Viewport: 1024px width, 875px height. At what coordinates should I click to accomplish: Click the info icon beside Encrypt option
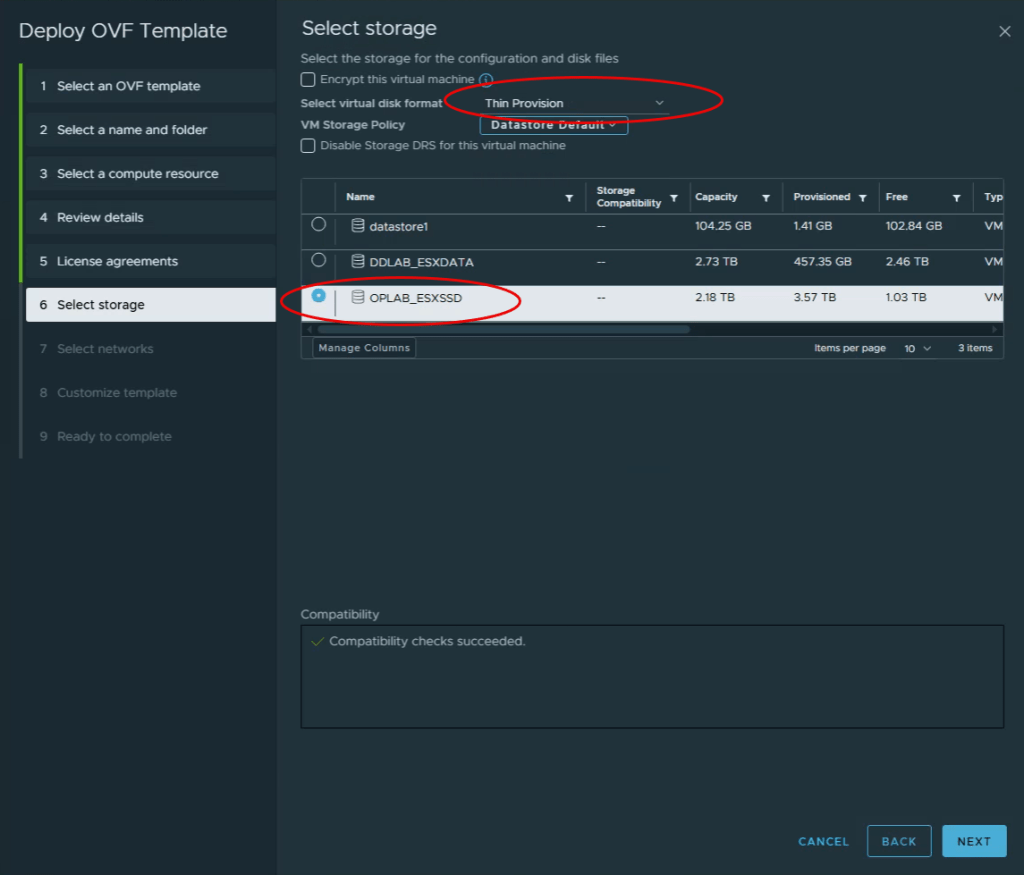(486, 80)
